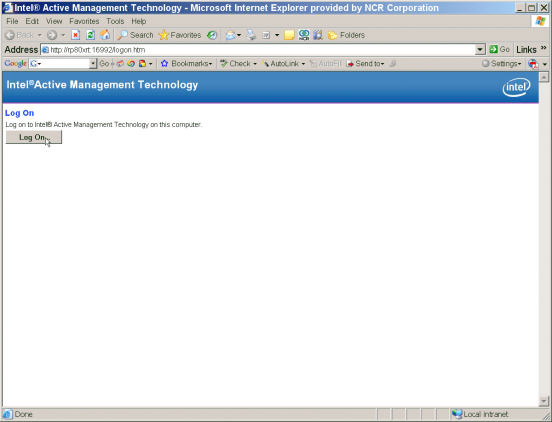Open the Search pane

[135, 35]
